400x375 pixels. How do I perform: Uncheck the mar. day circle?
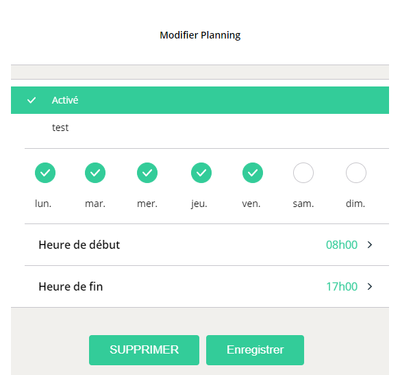coord(95,173)
